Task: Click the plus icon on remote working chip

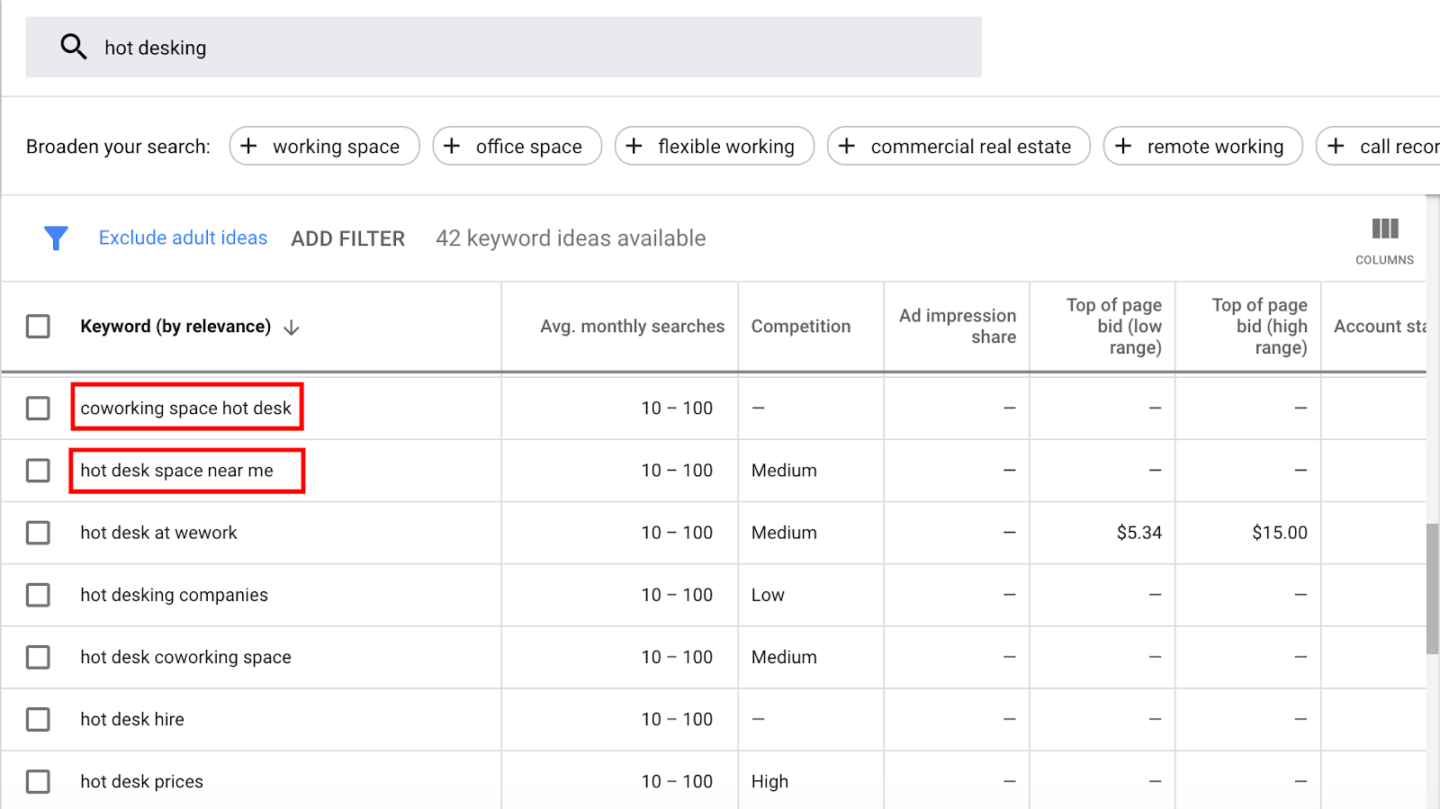Action: point(1121,146)
